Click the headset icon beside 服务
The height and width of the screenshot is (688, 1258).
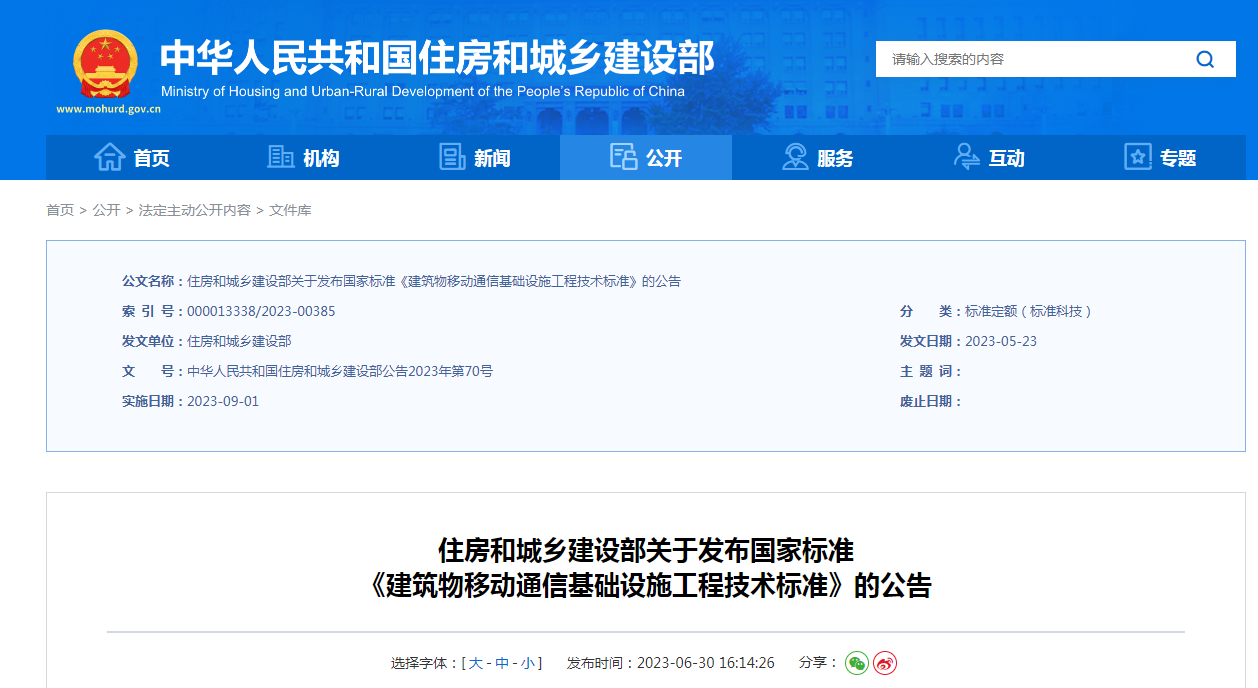click(x=795, y=157)
